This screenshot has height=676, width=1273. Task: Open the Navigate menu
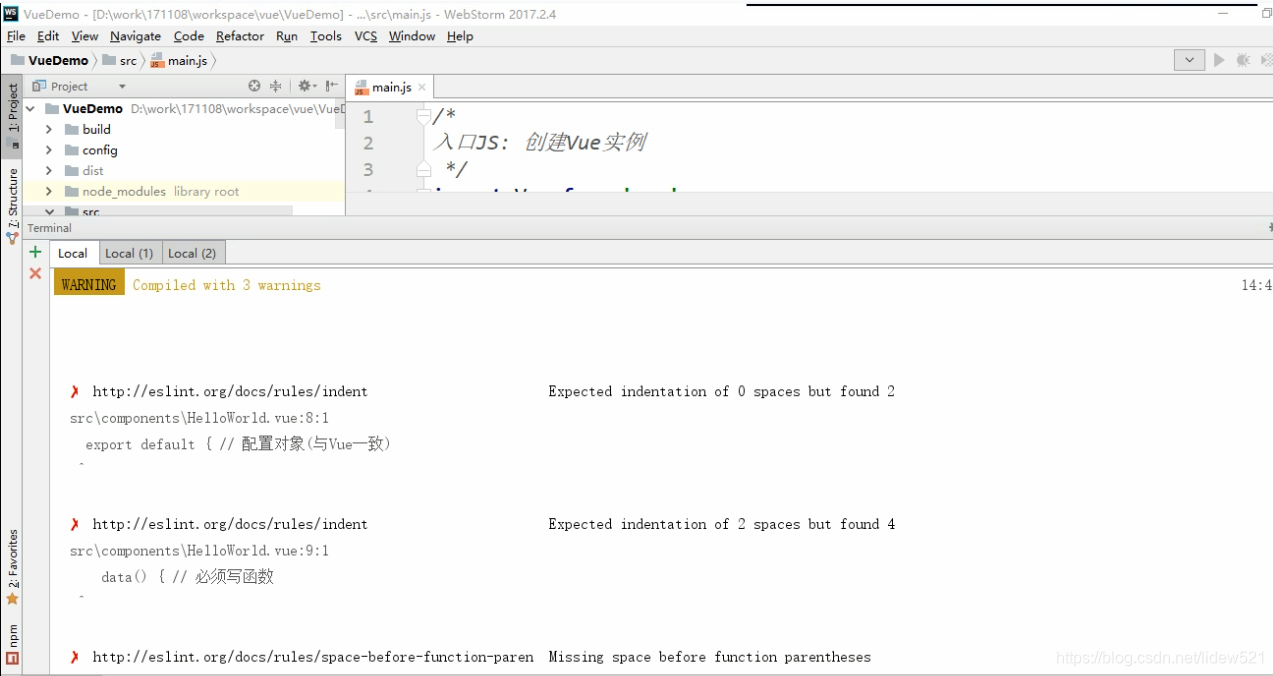click(135, 36)
